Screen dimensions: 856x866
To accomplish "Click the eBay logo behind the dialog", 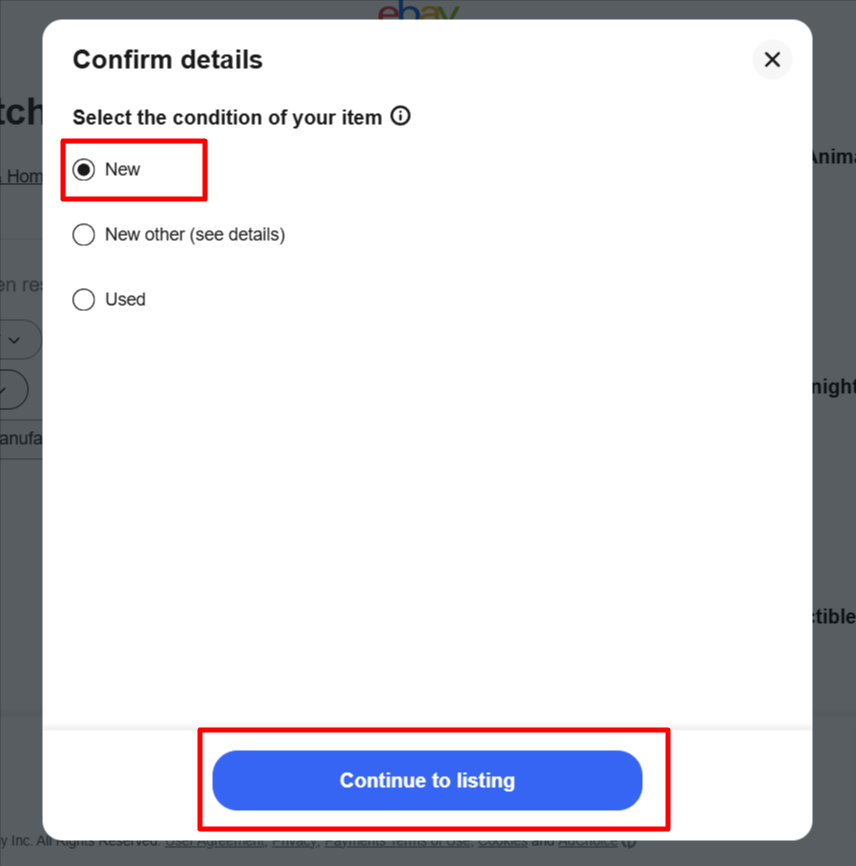I will 418,10.
